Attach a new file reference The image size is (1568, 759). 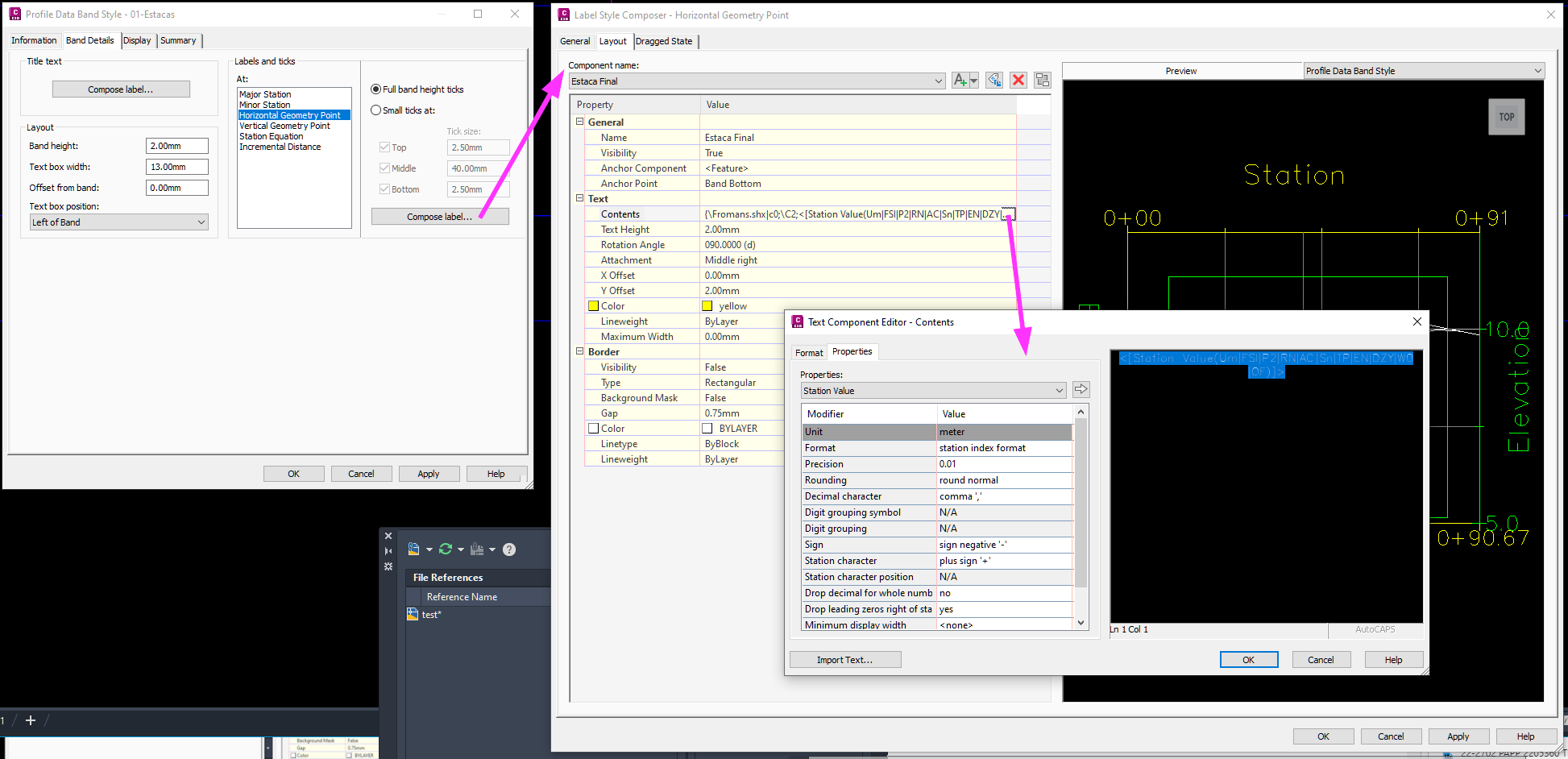coord(414,549)
